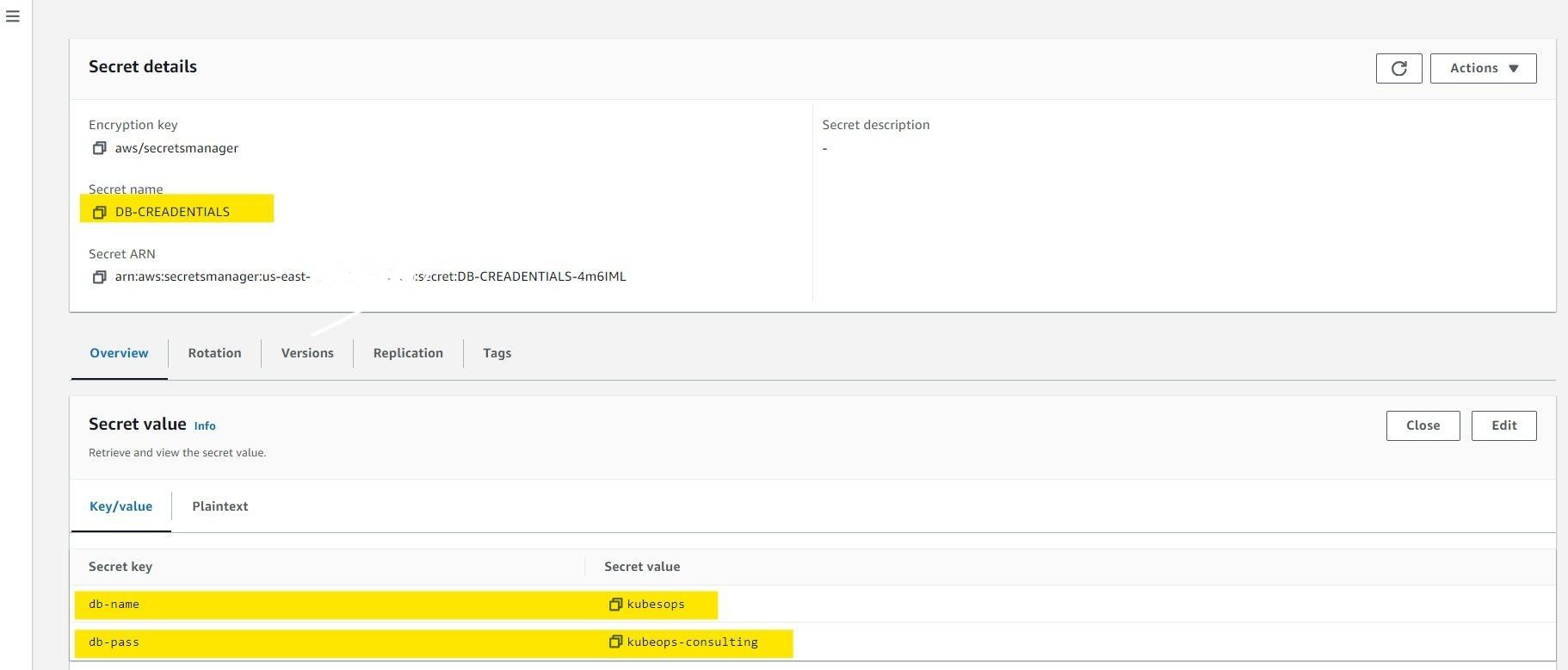Screen dimensions: 1568x670
Task: Copy the kubesops secret value
Action: click(615, 604)
